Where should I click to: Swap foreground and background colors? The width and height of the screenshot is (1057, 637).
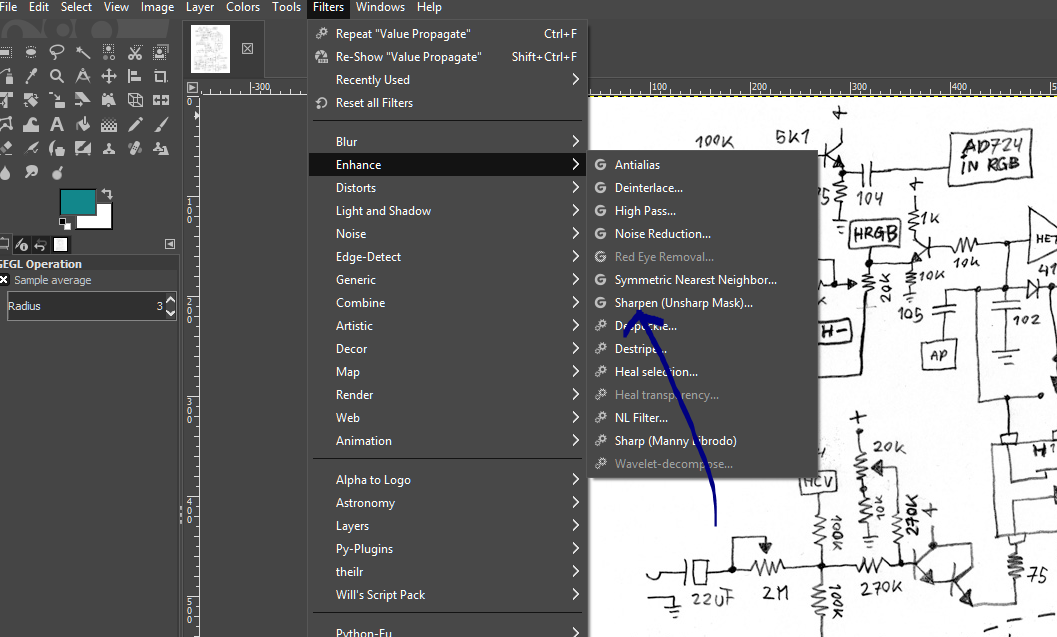coord(106,193)
